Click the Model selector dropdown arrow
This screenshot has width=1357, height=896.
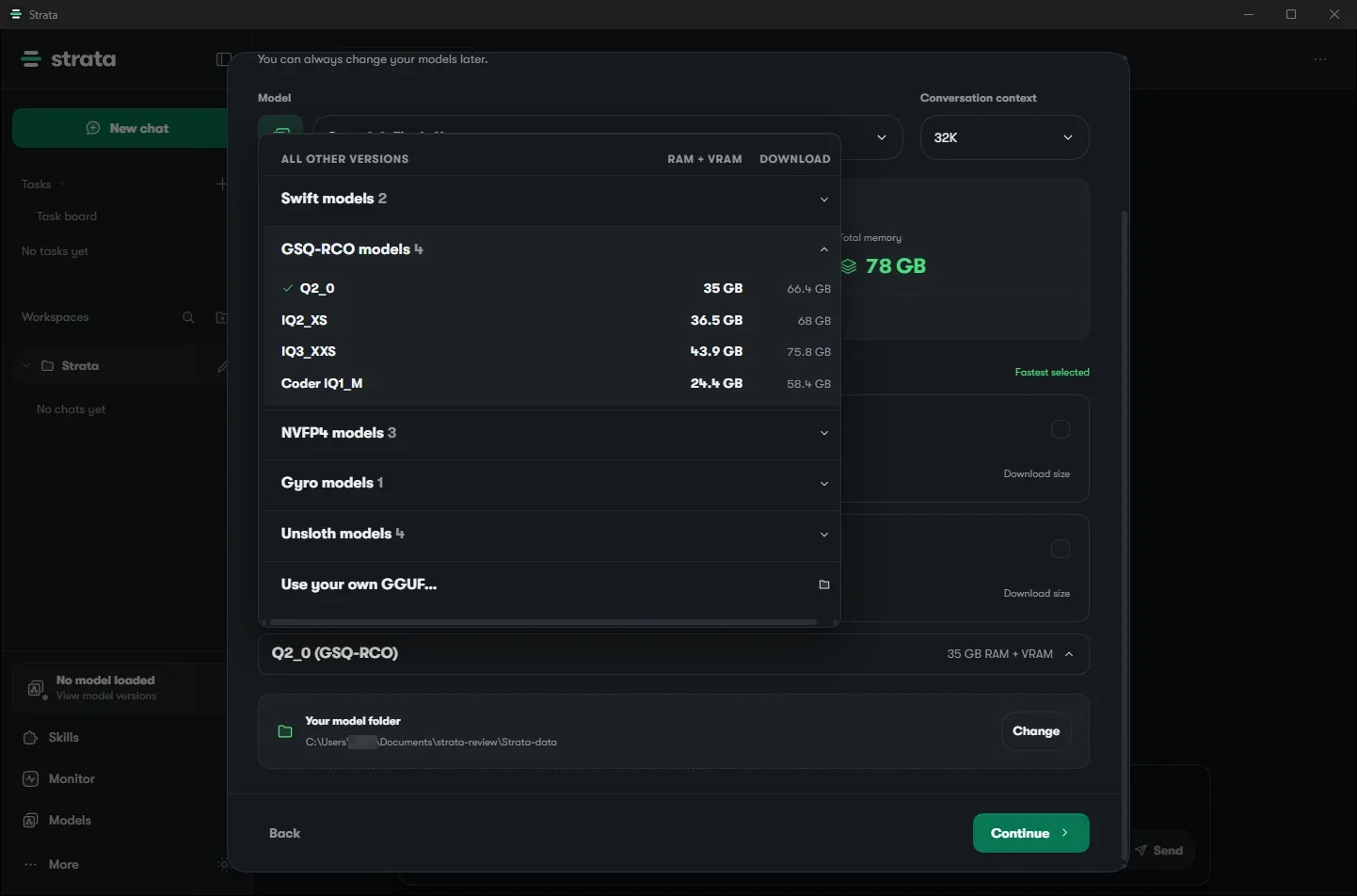pos(882,137)
